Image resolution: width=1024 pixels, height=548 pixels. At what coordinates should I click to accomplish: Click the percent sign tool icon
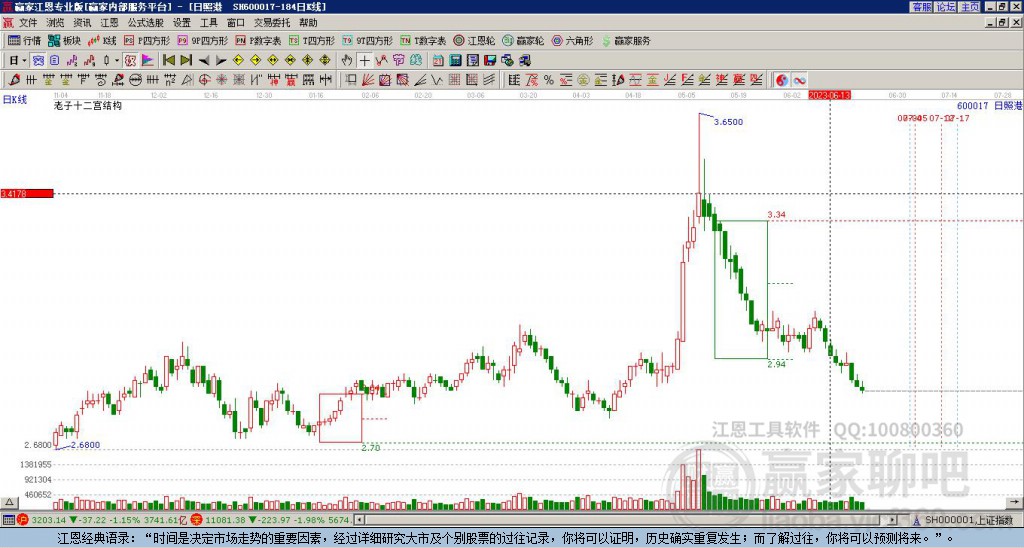549,80
